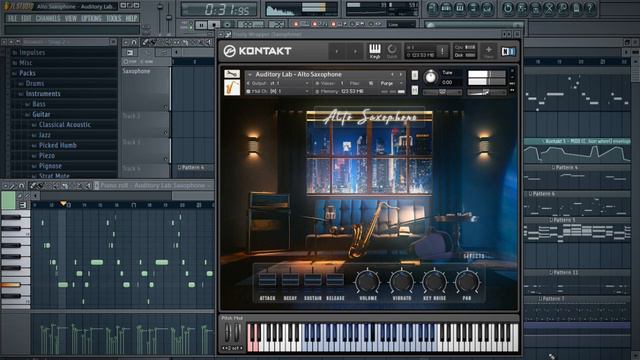The width and height of the screenshot is (640, 360).
Task: Click the magnet snap icon in playlist toolbar
Action: coord(134,42)
